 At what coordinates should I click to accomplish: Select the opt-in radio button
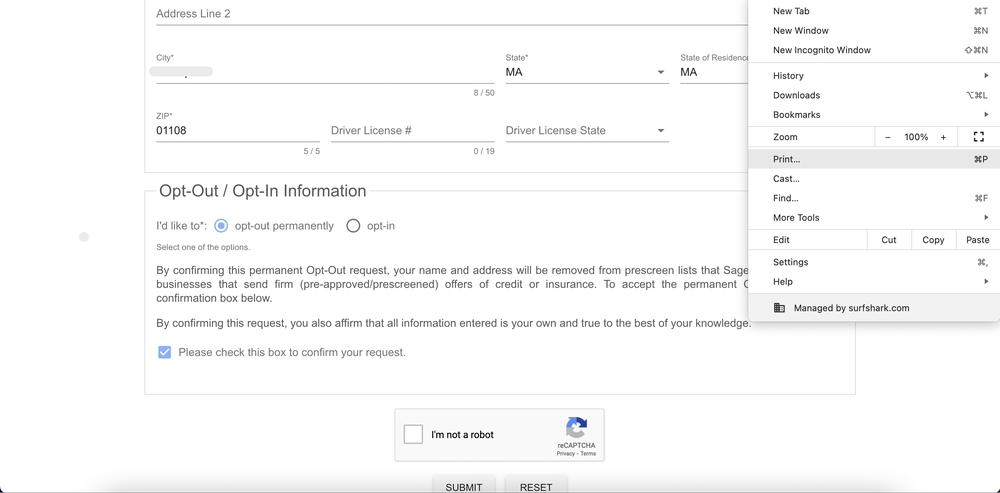coord(353,226)
